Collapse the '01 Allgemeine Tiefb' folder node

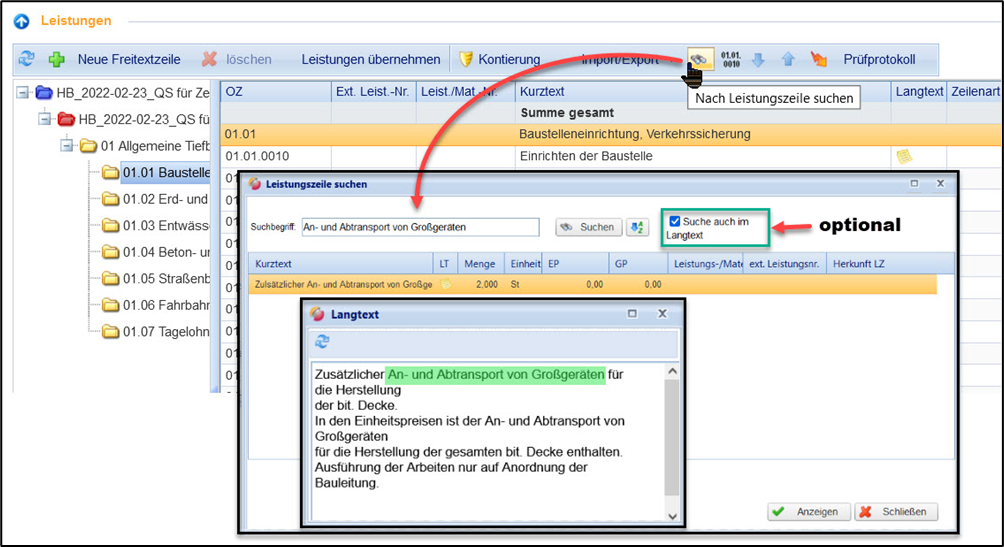click(66, 146)
